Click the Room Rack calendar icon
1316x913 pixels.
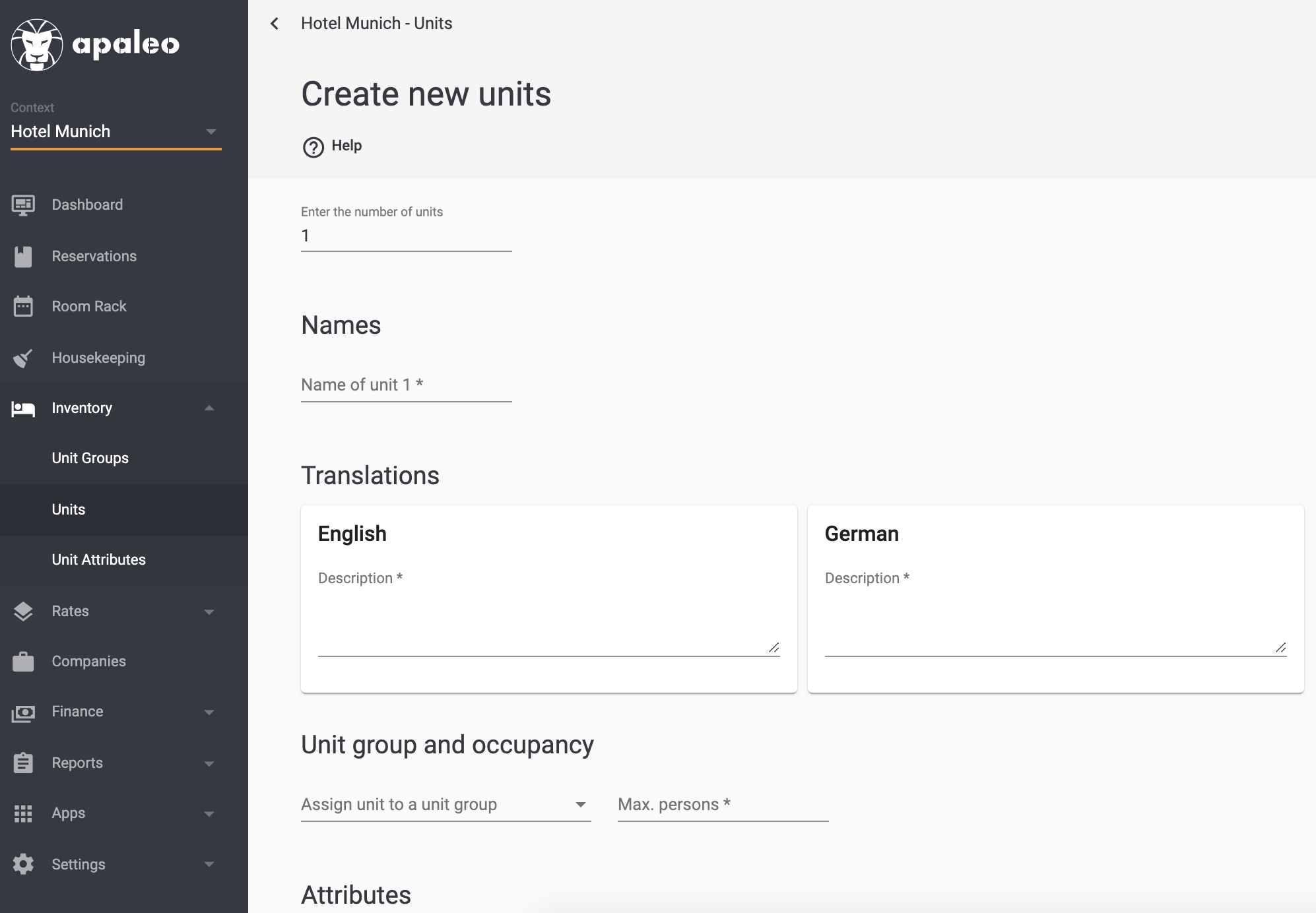click(23, 306)
